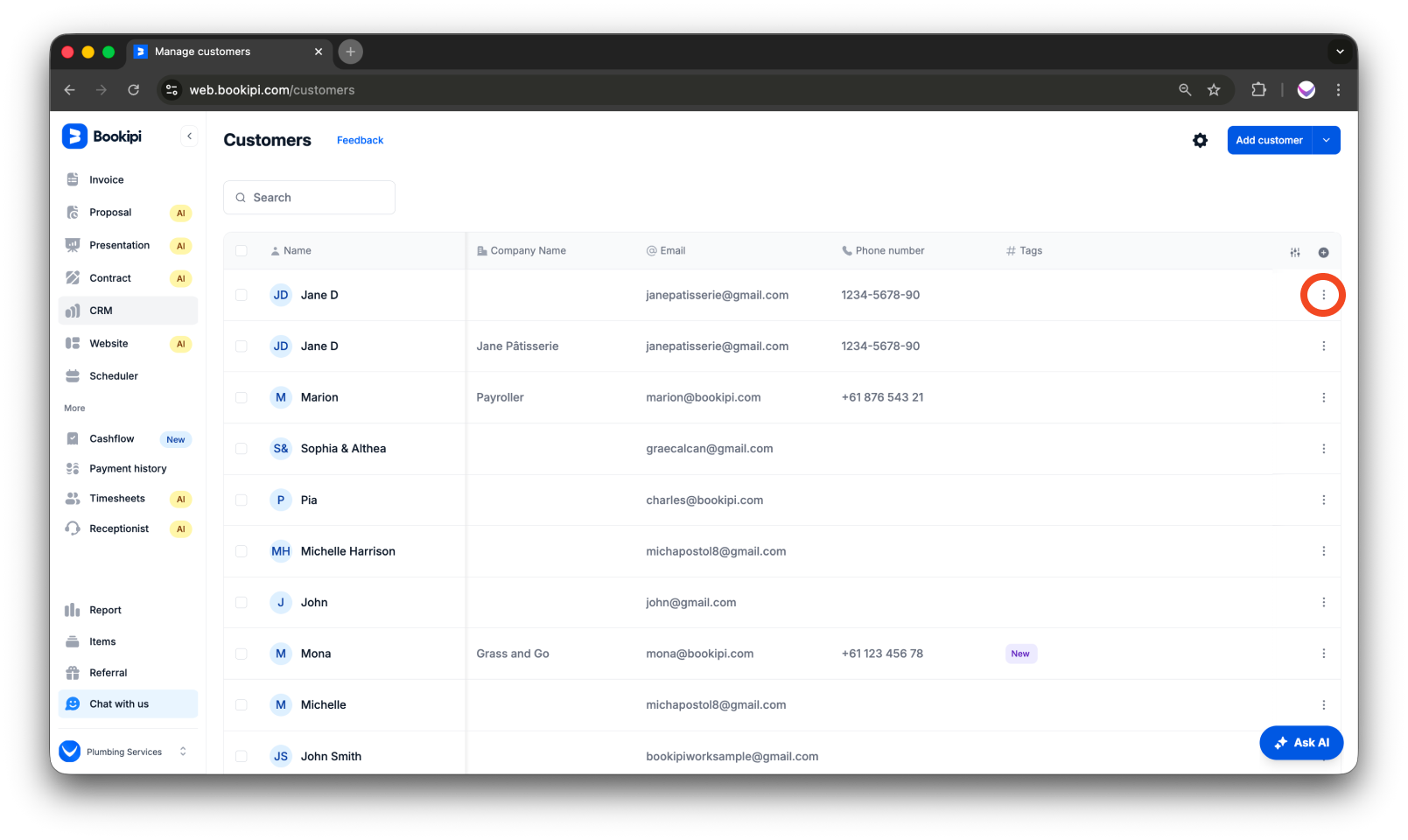The height and width of the screenshot is (840, 1408).
Task: Open the Invoice section icon
Action: pos(74,179)
